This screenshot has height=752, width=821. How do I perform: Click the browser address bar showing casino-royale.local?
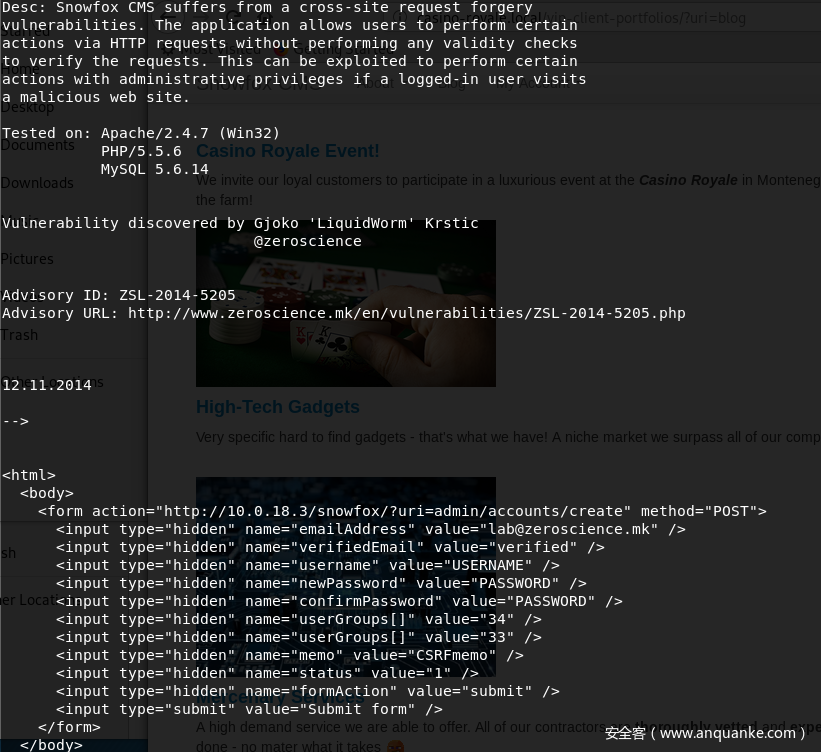coord(581,18)
